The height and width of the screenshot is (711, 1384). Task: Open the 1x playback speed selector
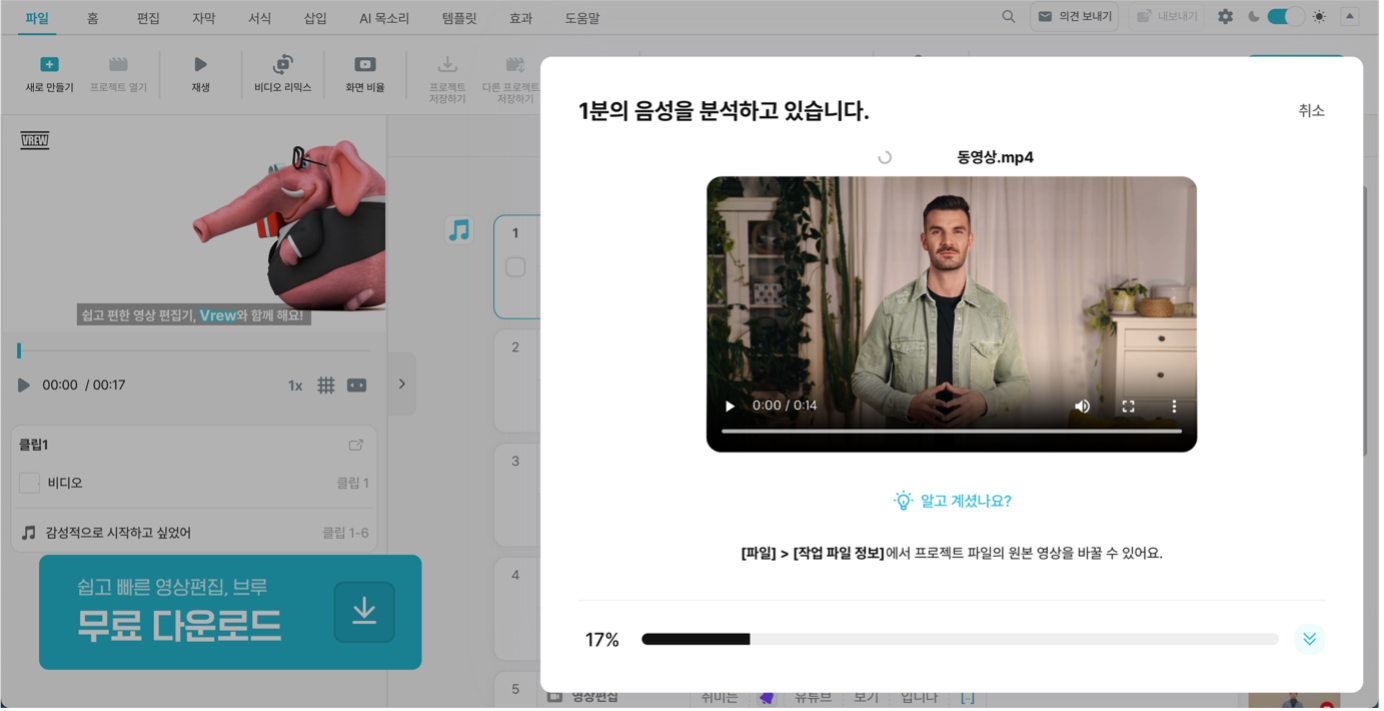295,385
